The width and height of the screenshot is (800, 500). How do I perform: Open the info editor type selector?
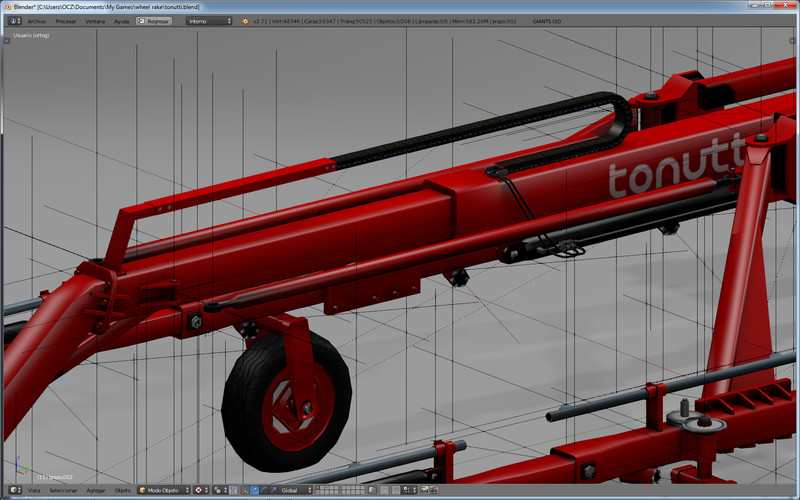click(14, 20)
